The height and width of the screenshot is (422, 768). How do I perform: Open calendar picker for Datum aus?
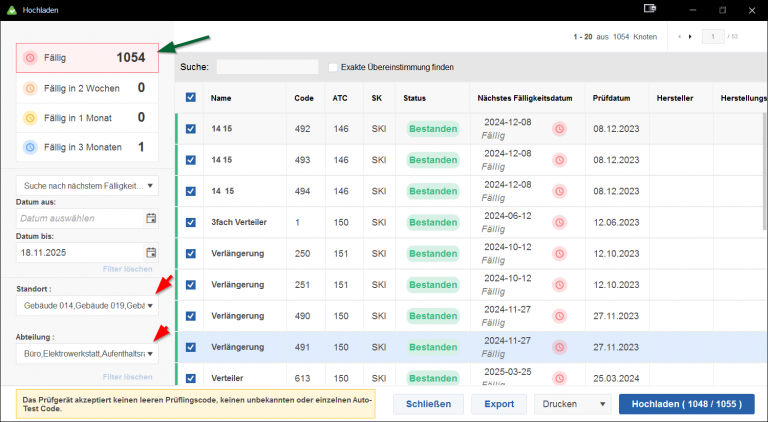pos(151,218)
